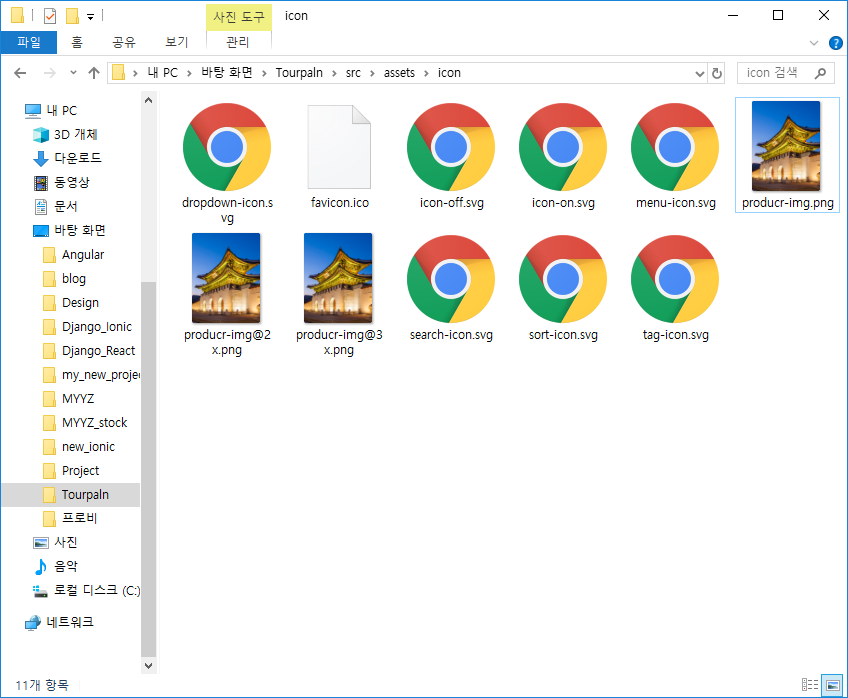Screen dimensions: 848x698
Task: Open MYYZ_stock folder in tree
Action: (85, 422)
